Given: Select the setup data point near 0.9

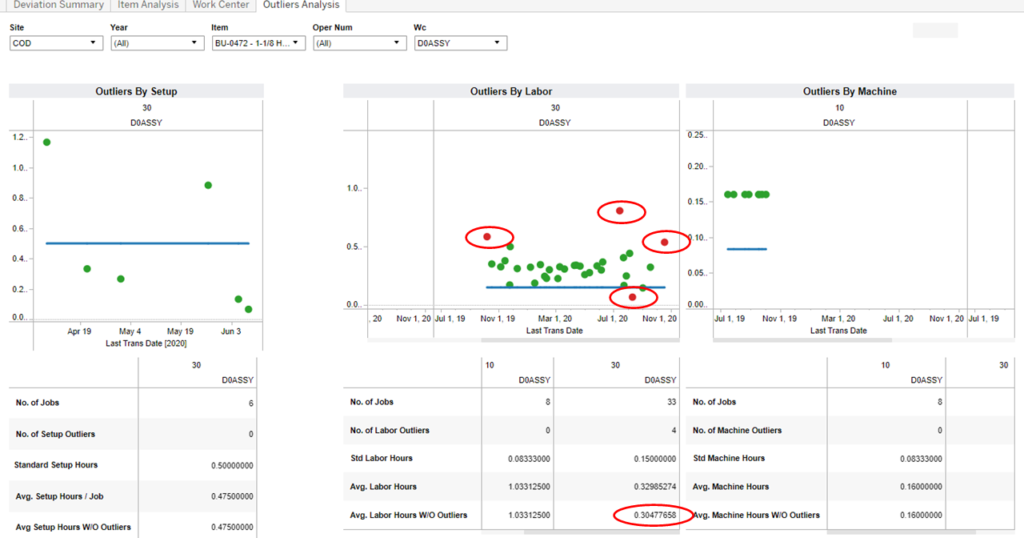Looking at the screenshot, I should [208, 185].
